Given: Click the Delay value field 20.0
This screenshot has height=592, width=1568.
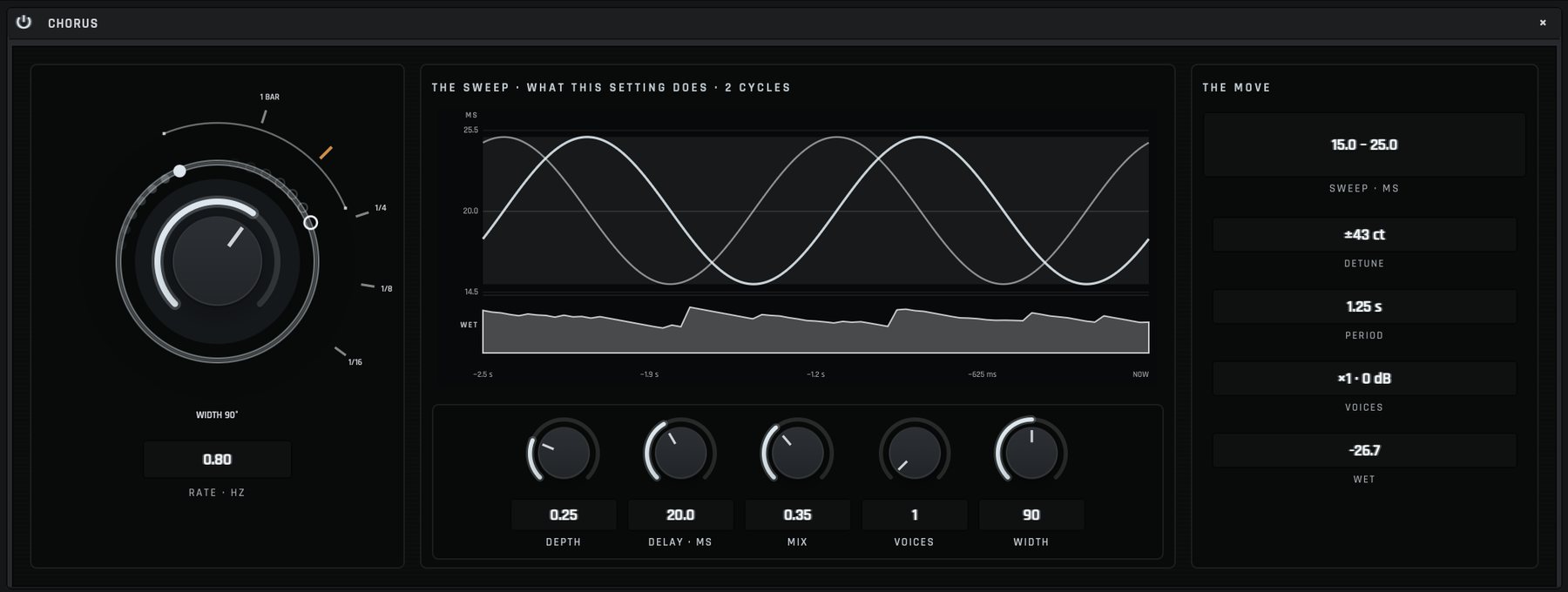Looking at the screenshot, I should 680,515.
